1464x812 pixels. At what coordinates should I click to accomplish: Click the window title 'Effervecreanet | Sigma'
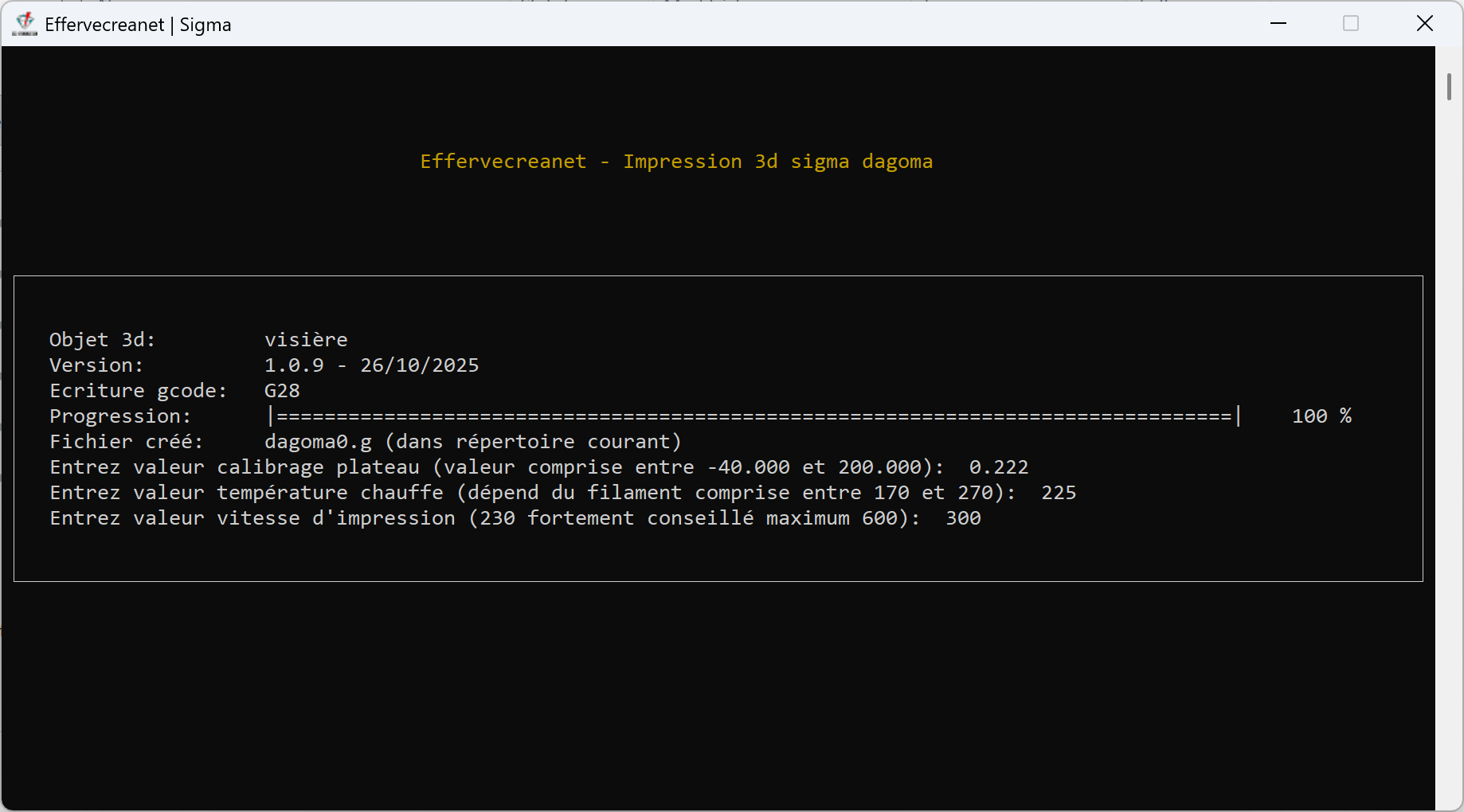(138, 25)
